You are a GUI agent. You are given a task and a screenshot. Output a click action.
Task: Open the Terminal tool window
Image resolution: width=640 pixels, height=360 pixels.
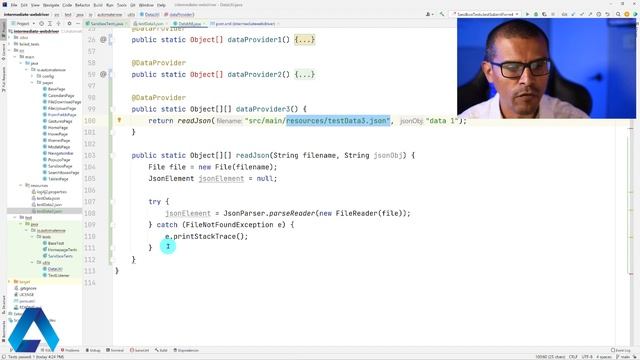pyautogui.click(x=115, y=350)
